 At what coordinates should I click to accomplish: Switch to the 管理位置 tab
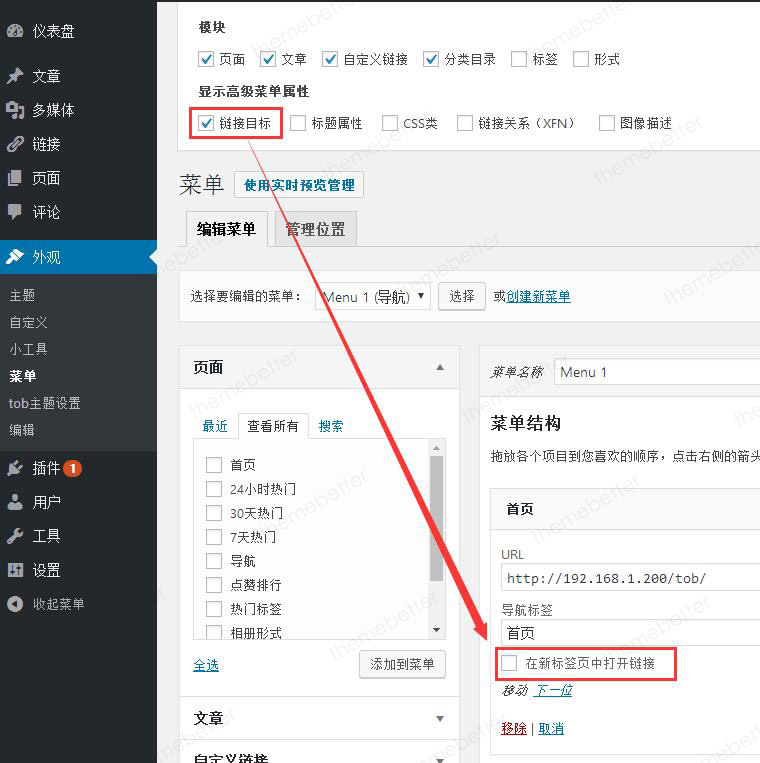315,229
